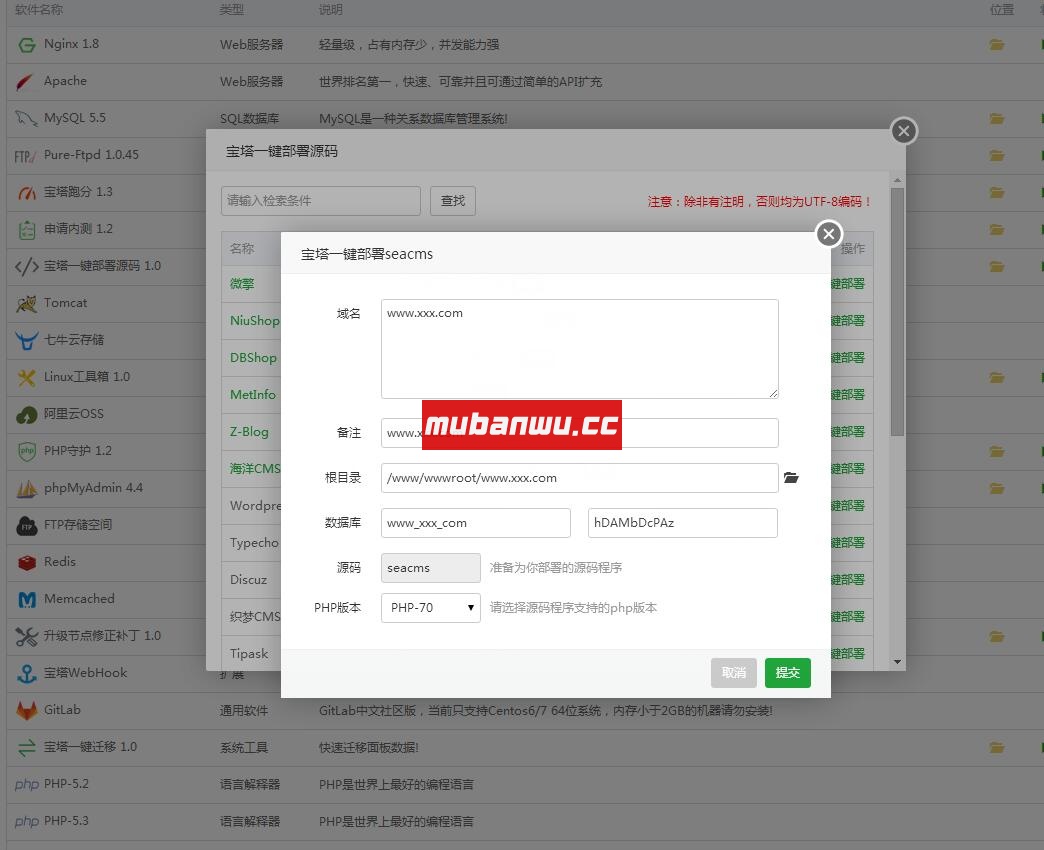Image resolution: width=1044 pixels, height=850 pixels.
Task: Click the Tomcat cat icon
Action: tap(27, 304)
